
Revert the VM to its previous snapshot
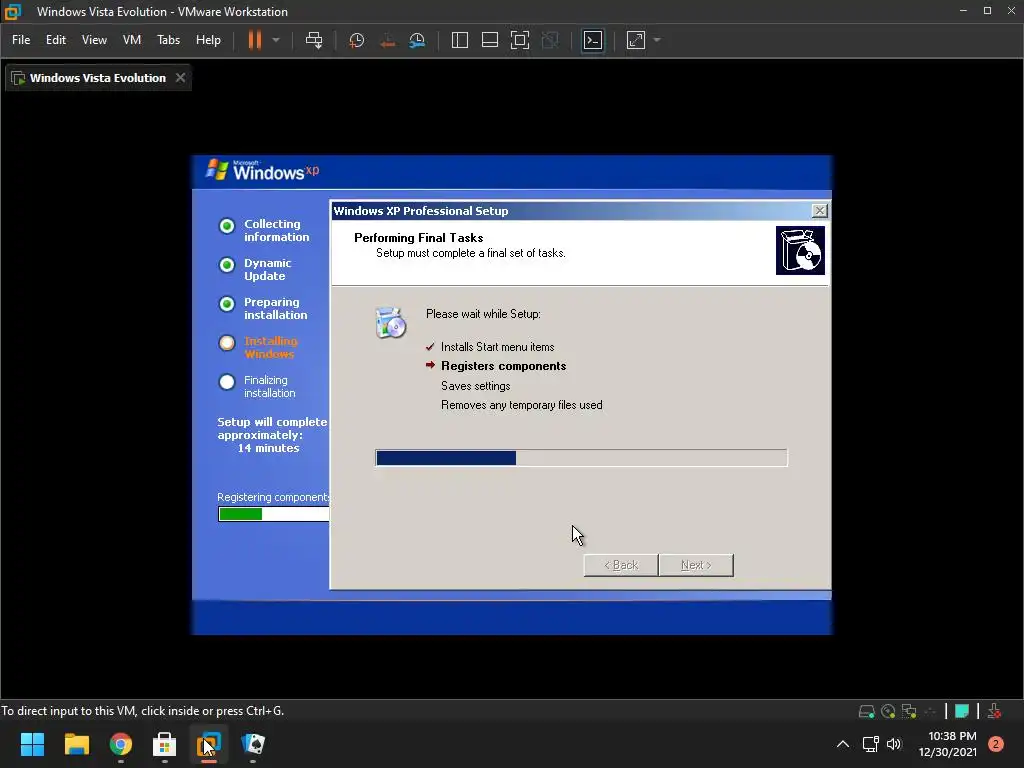tap(387, 40)
